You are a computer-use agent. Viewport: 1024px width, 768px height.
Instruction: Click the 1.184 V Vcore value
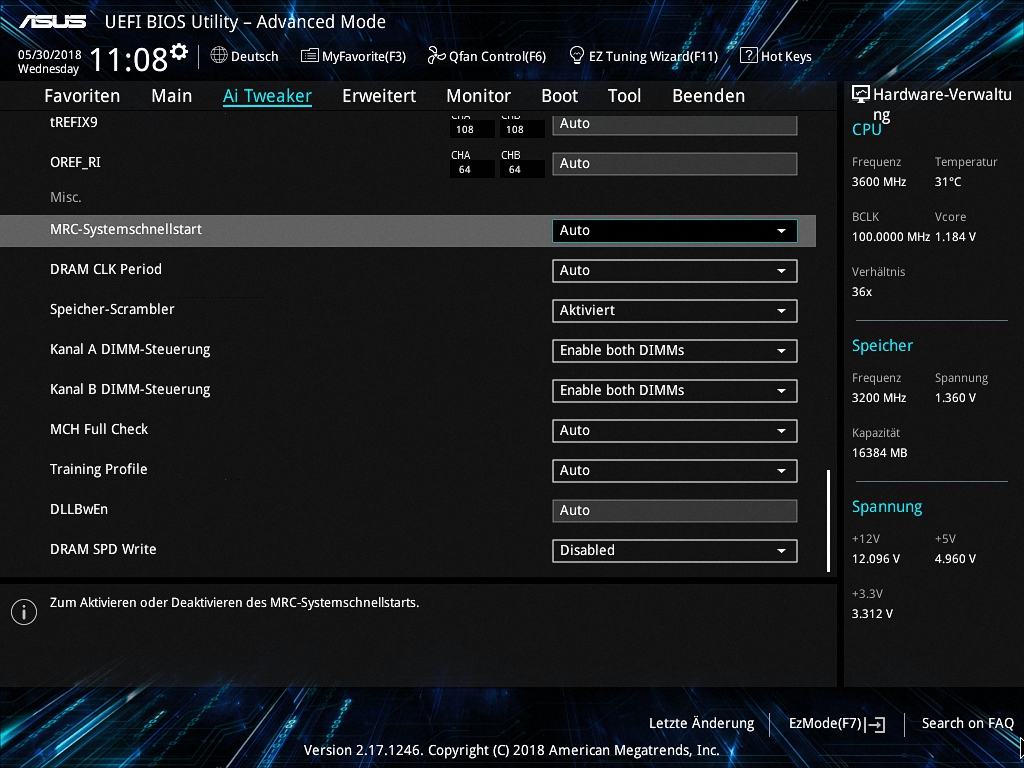pos(955,237)
